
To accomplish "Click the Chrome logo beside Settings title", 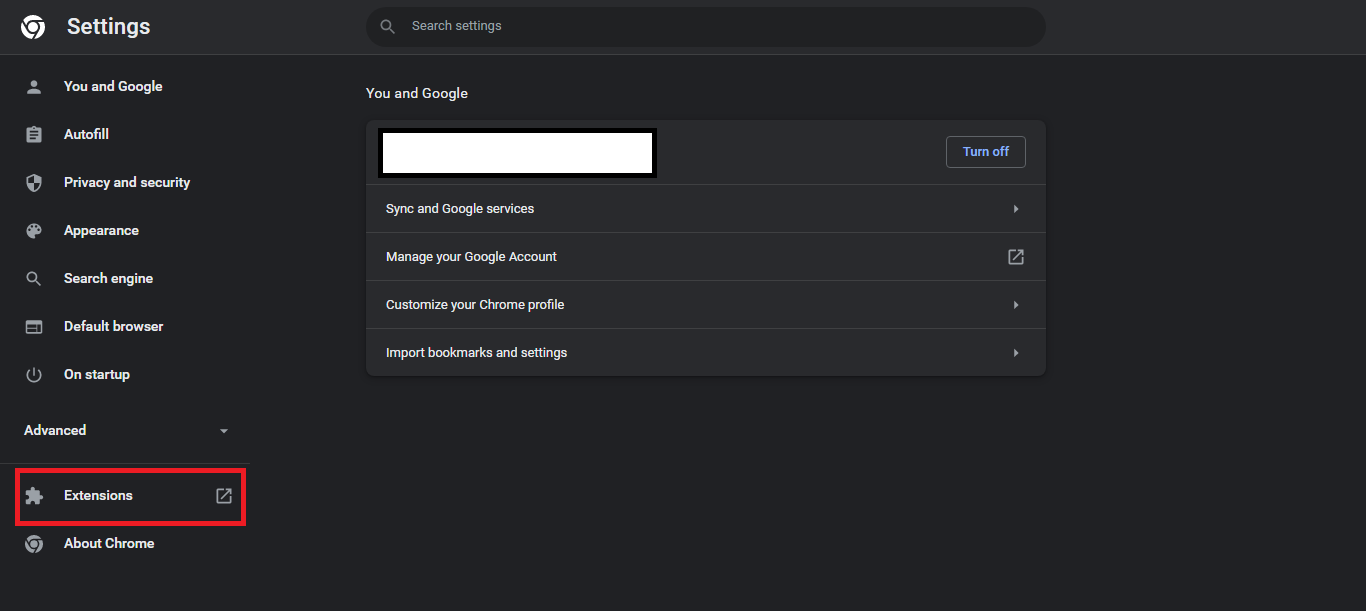I will pos(33,27).
